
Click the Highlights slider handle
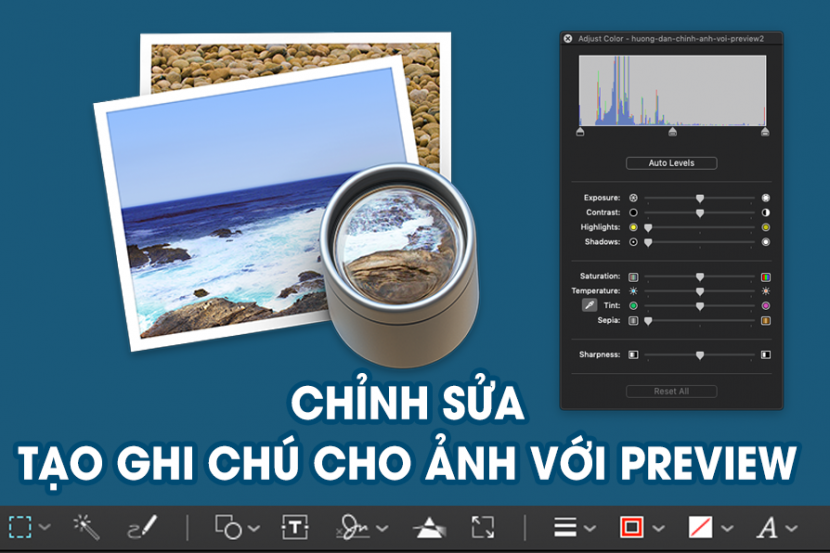(648, 228)
